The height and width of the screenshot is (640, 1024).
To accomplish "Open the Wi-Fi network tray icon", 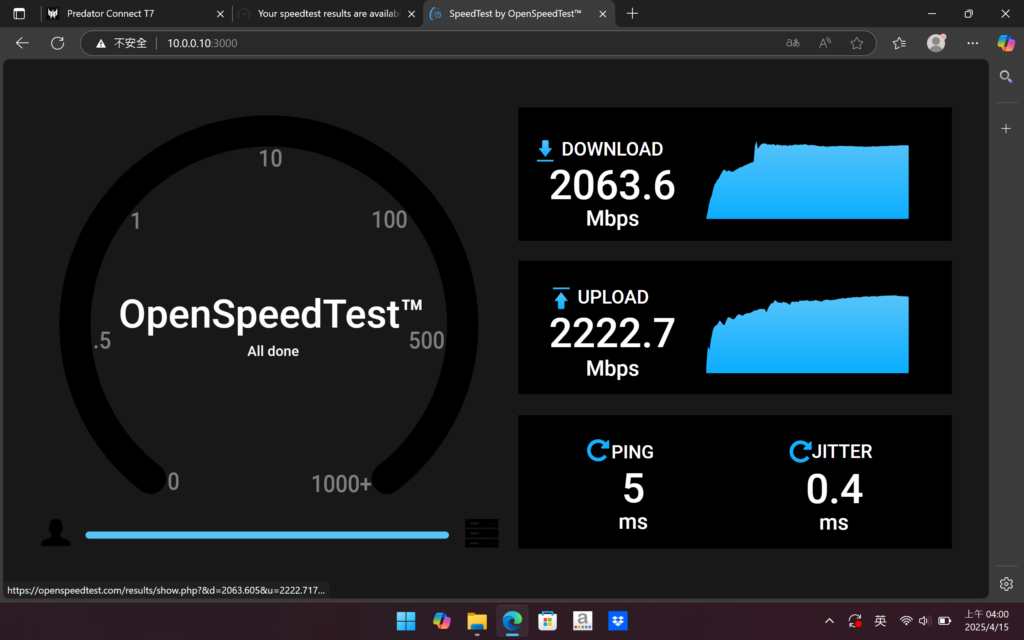I will pos(906,620).
